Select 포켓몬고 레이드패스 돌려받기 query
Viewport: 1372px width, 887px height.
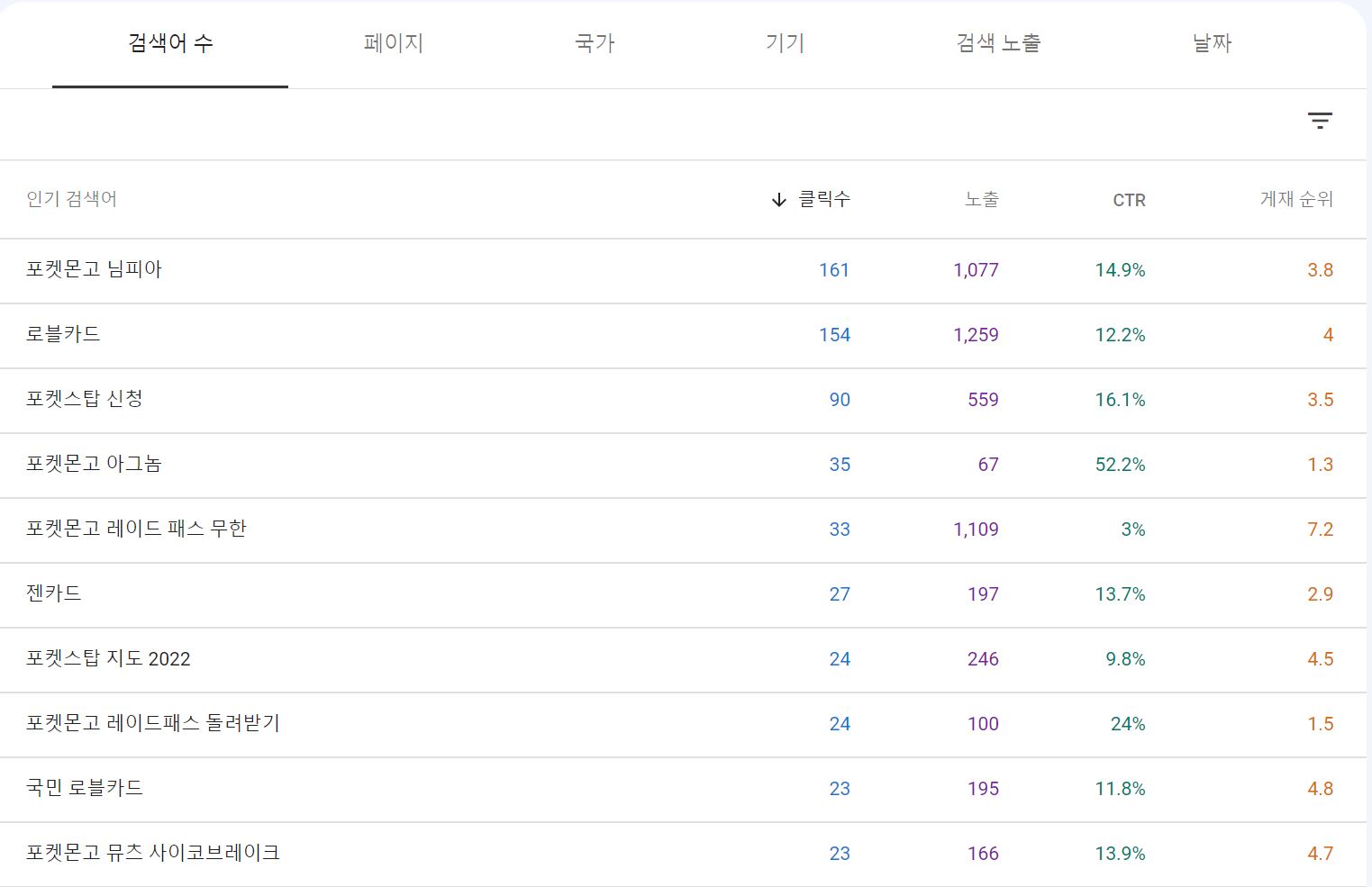tap(153, 723)
